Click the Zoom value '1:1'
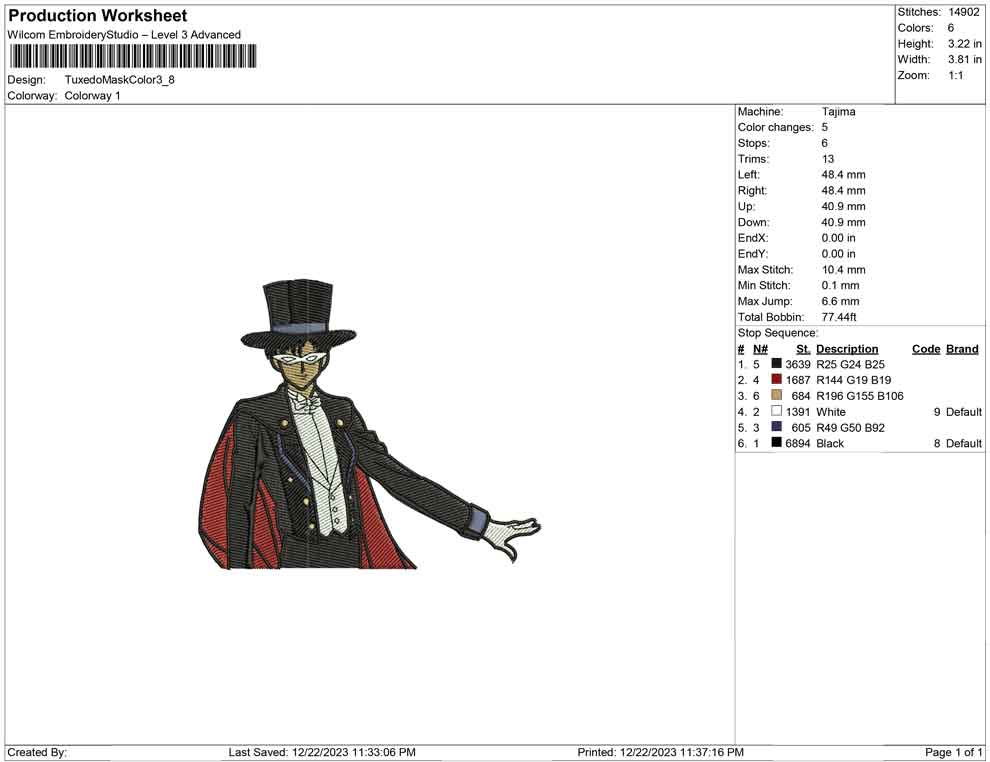This screenshot has height=762, width=990. [956, 75]
